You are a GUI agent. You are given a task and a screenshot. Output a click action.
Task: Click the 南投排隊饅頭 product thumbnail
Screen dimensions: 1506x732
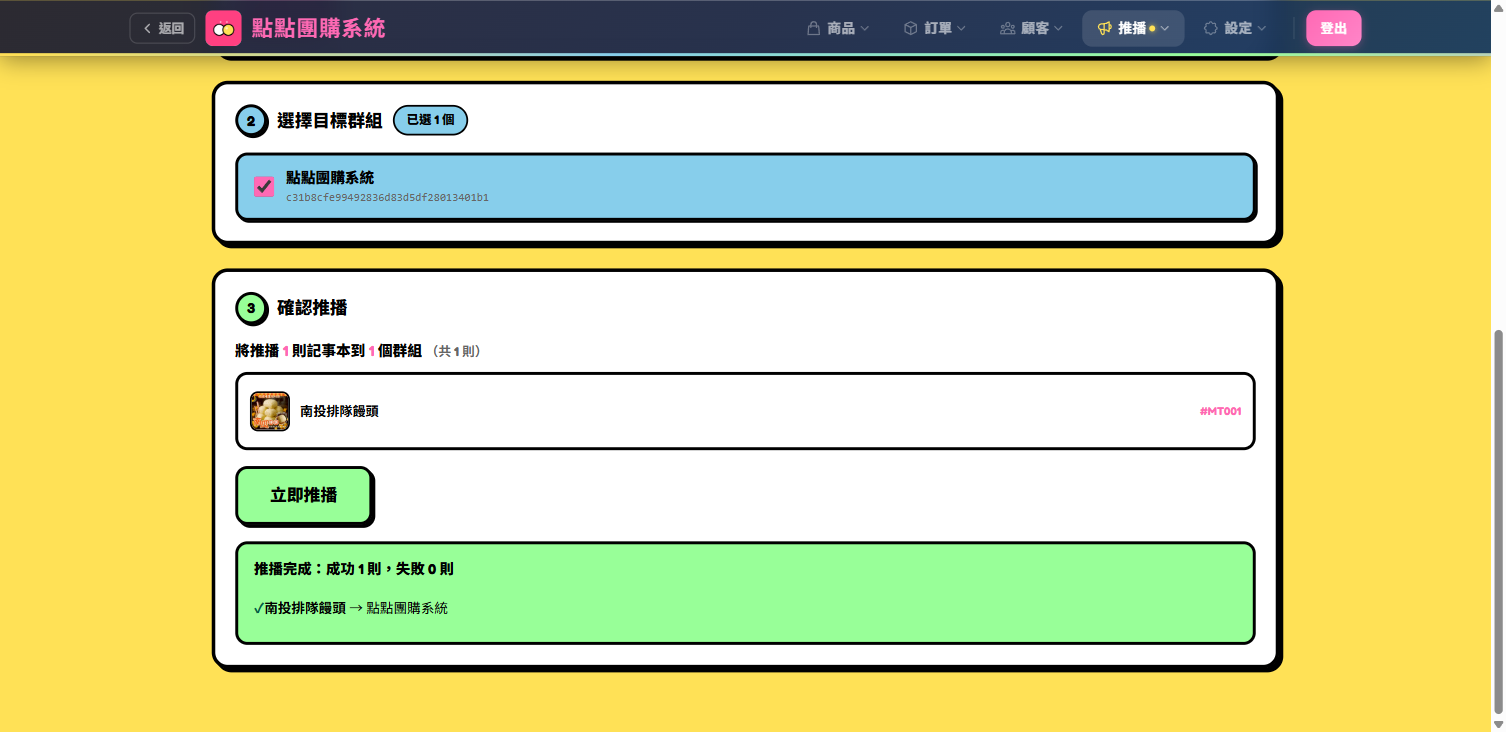pyautogui.click(x=270, y=411)
